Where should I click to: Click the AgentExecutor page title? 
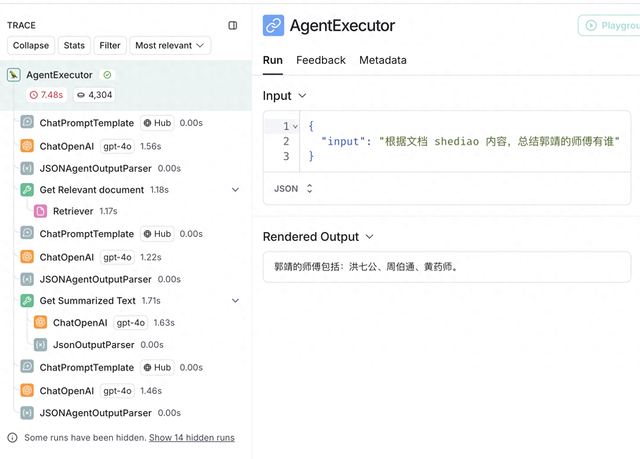(342, 25)
